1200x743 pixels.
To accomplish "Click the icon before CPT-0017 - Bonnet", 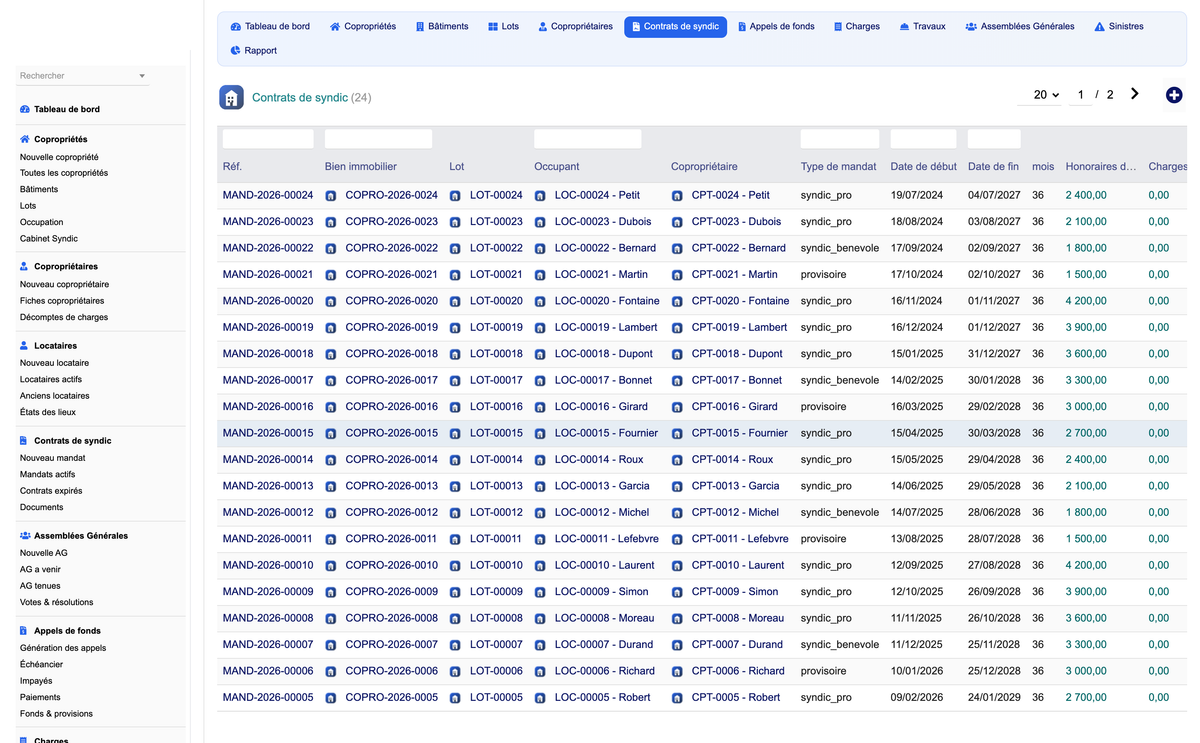I will (677, 381).
